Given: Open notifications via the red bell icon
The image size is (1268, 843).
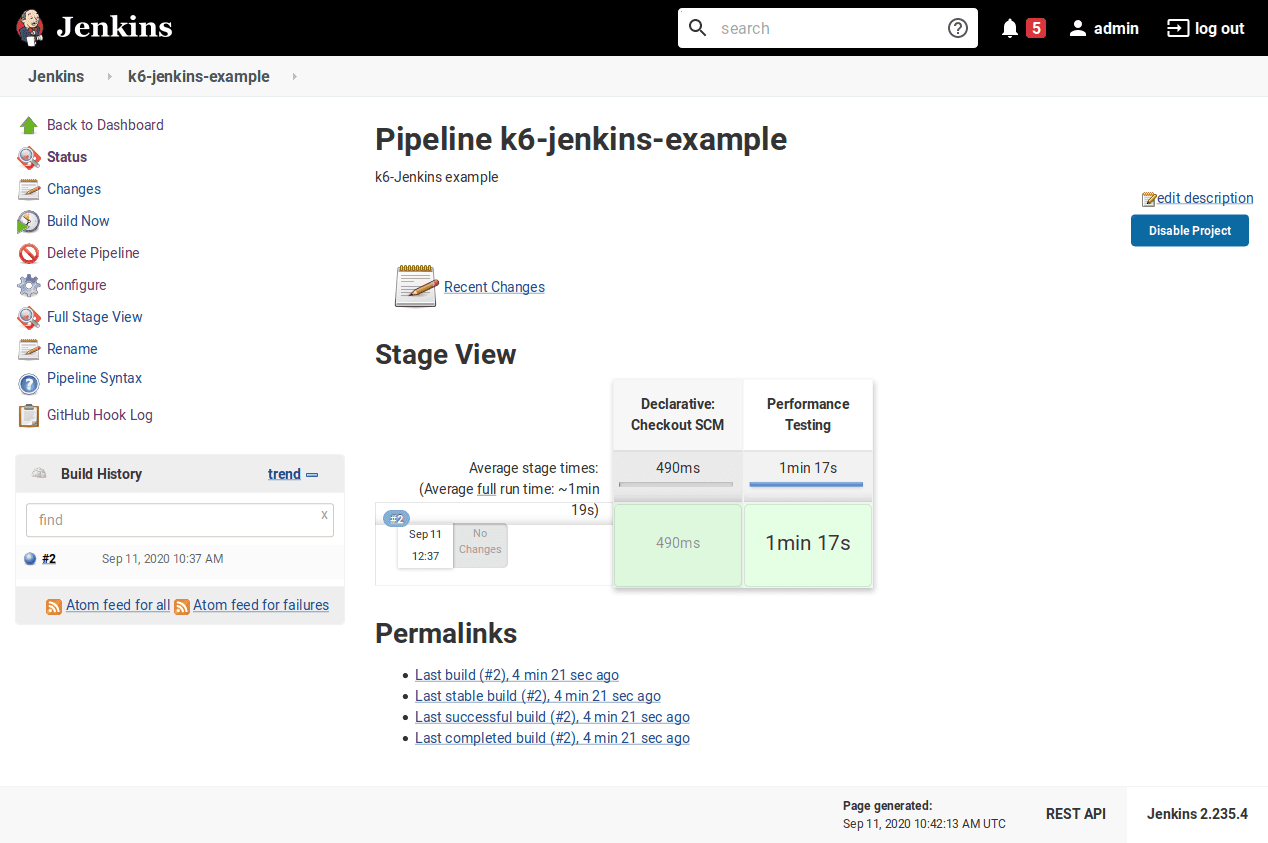Looking at the screenshot, I should pos(1009,27).
